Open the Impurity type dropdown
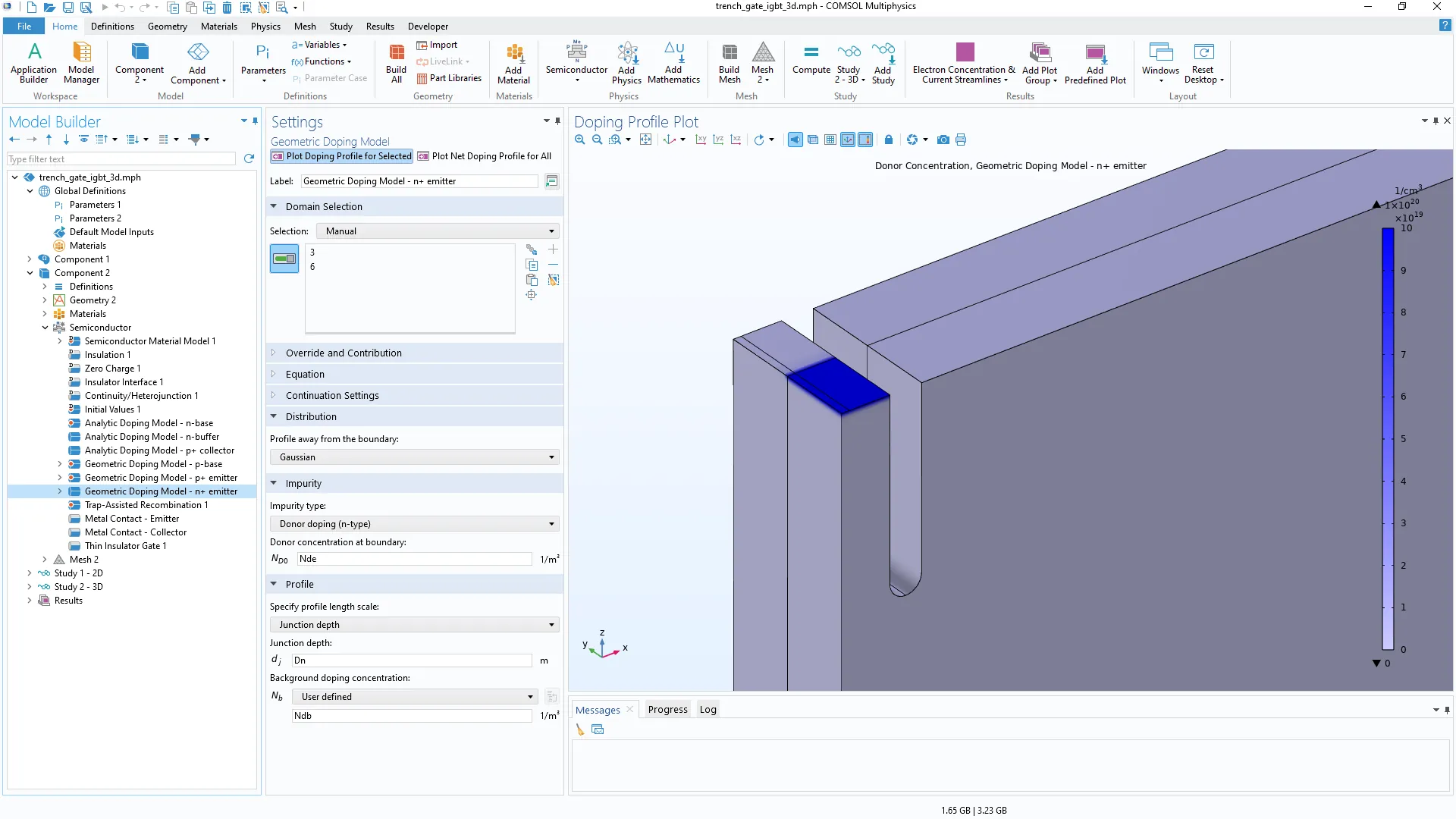Viewport: 1456px width, 819px height. 414,524
